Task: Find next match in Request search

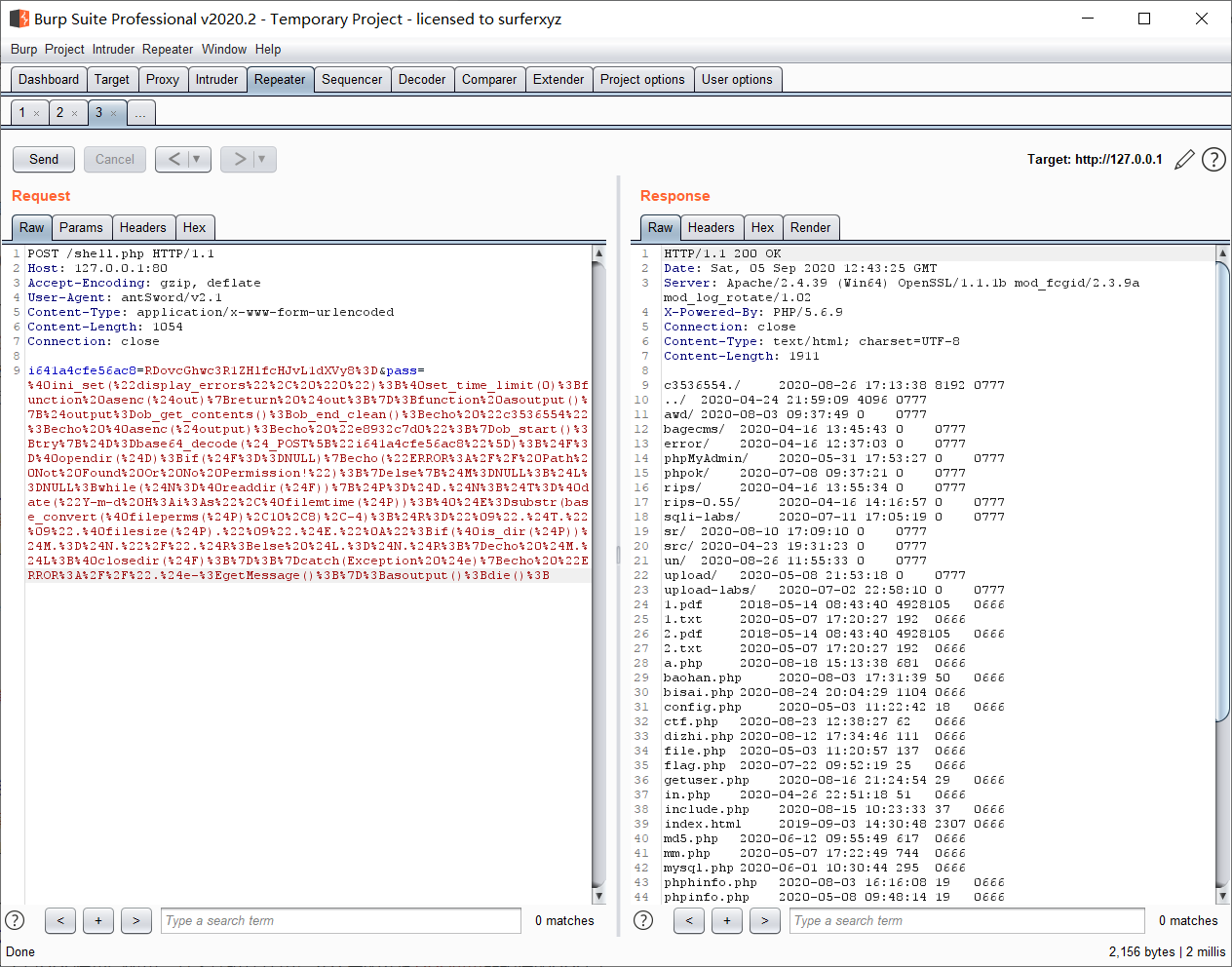Action: (x=136, y=920)
